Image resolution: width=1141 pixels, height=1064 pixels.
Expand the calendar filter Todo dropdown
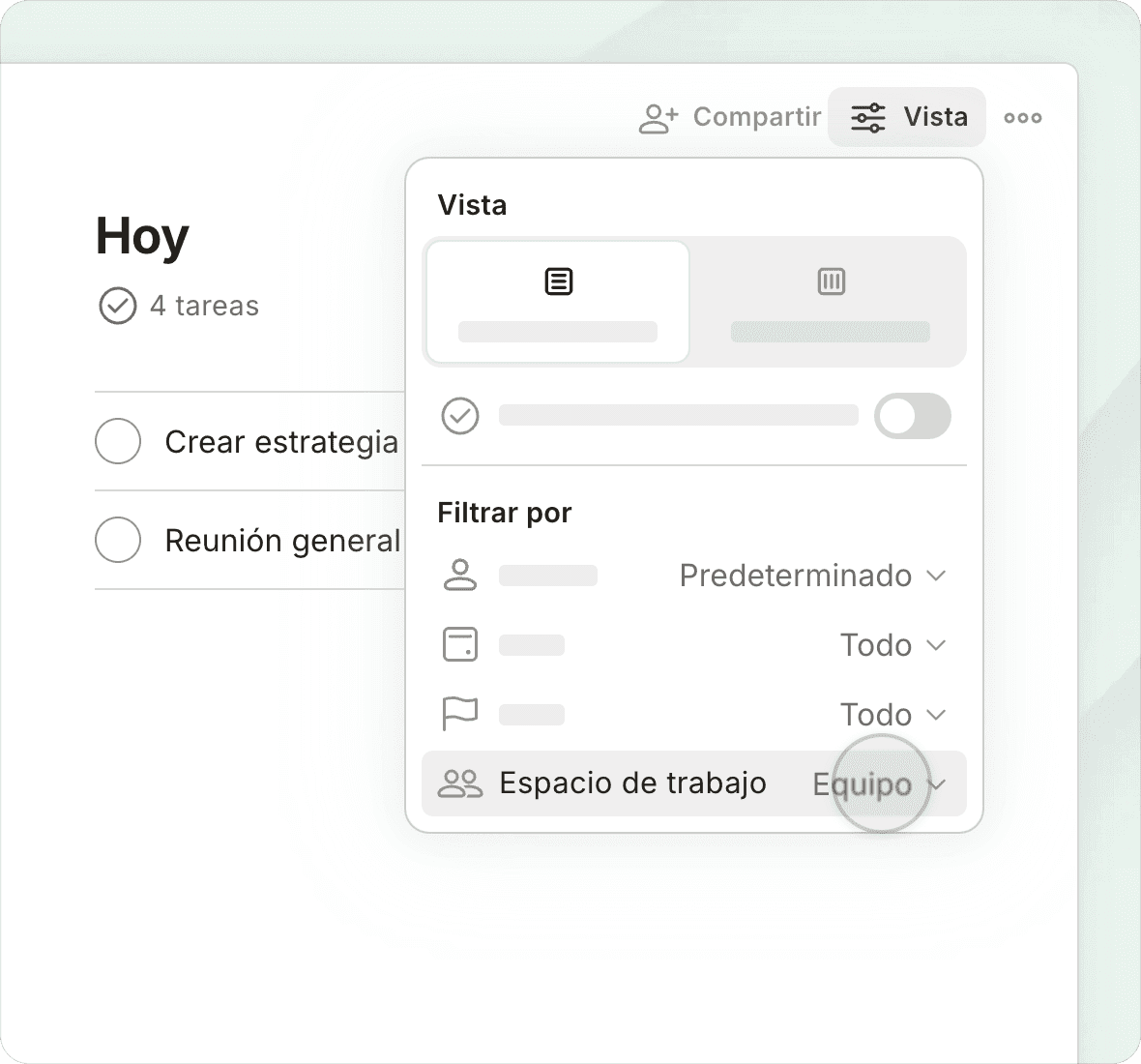[x=892, y=645]
